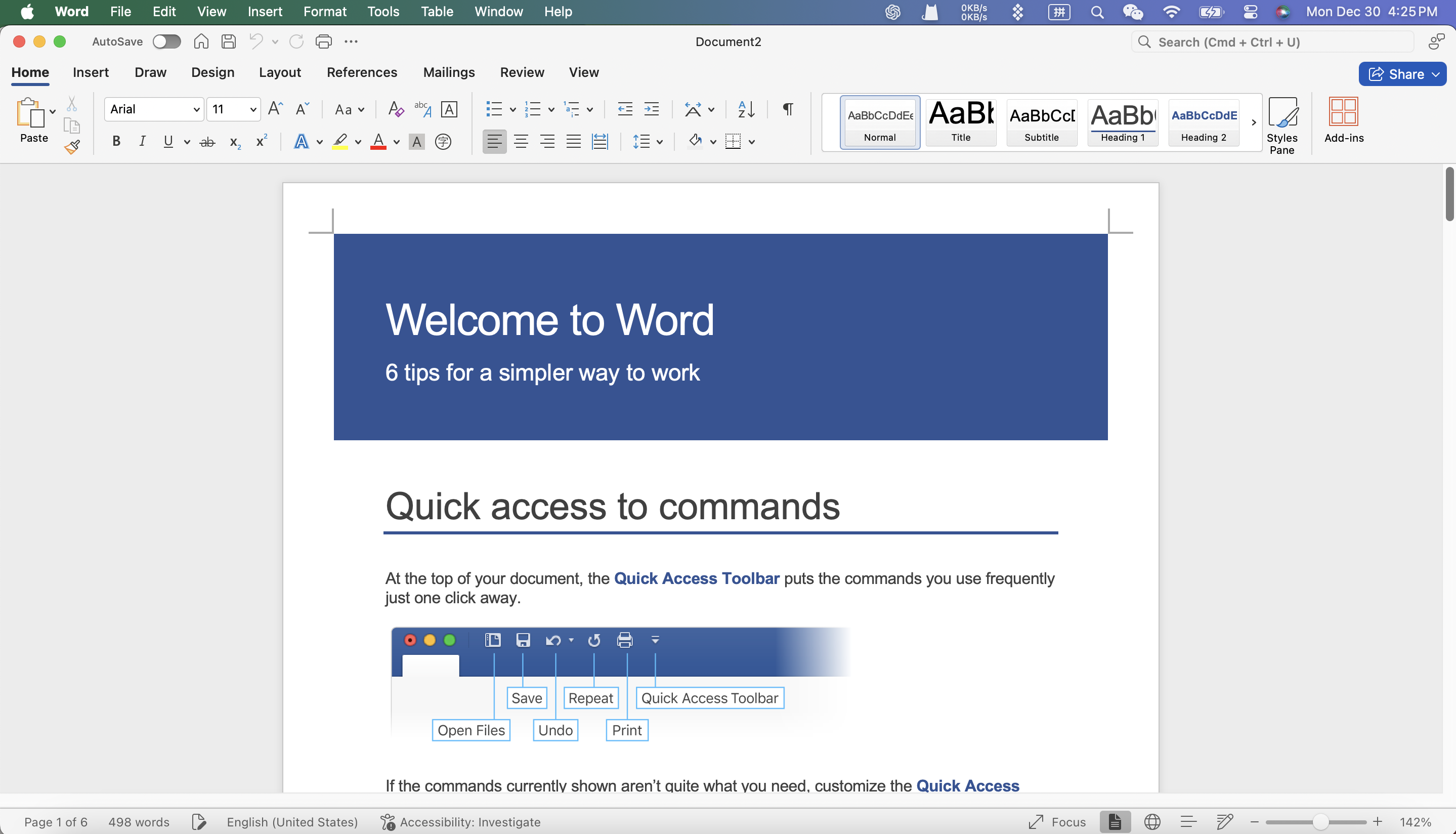1456x834 pixels.
Task: Click the Home icon in the title bar
Action: (201, 41)
